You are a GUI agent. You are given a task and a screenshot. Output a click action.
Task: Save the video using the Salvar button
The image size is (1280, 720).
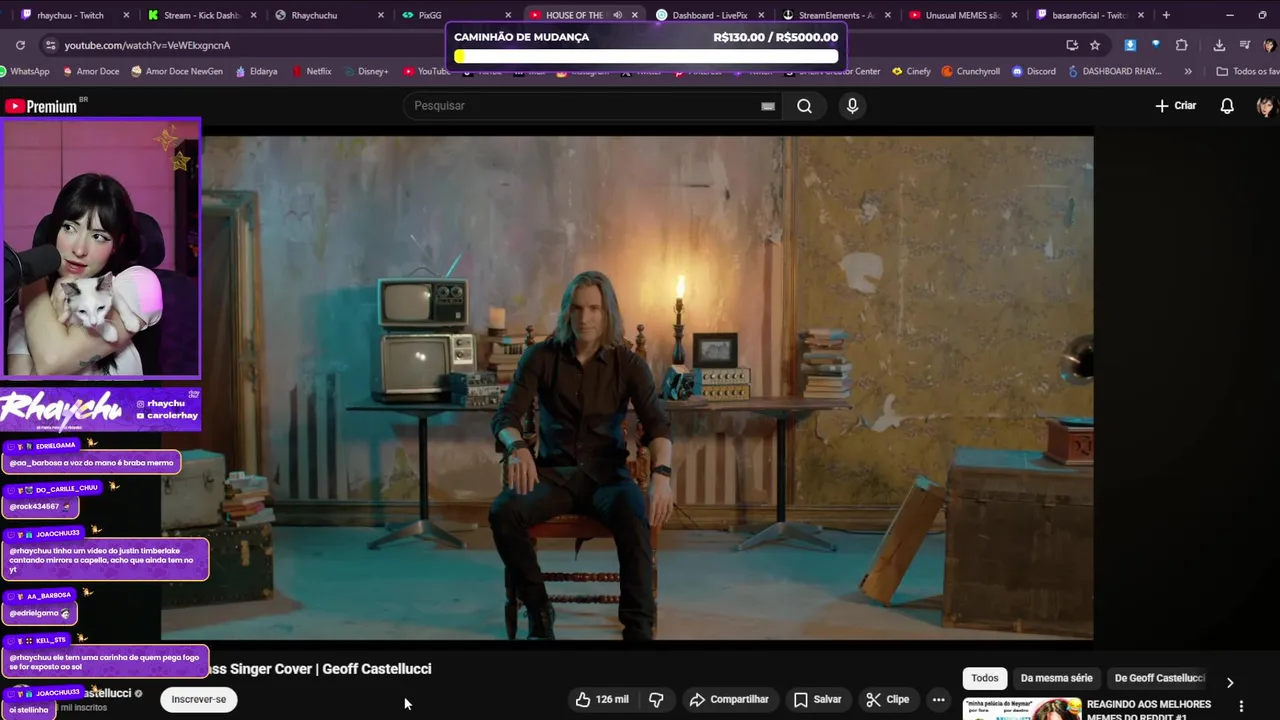[817, 699]
